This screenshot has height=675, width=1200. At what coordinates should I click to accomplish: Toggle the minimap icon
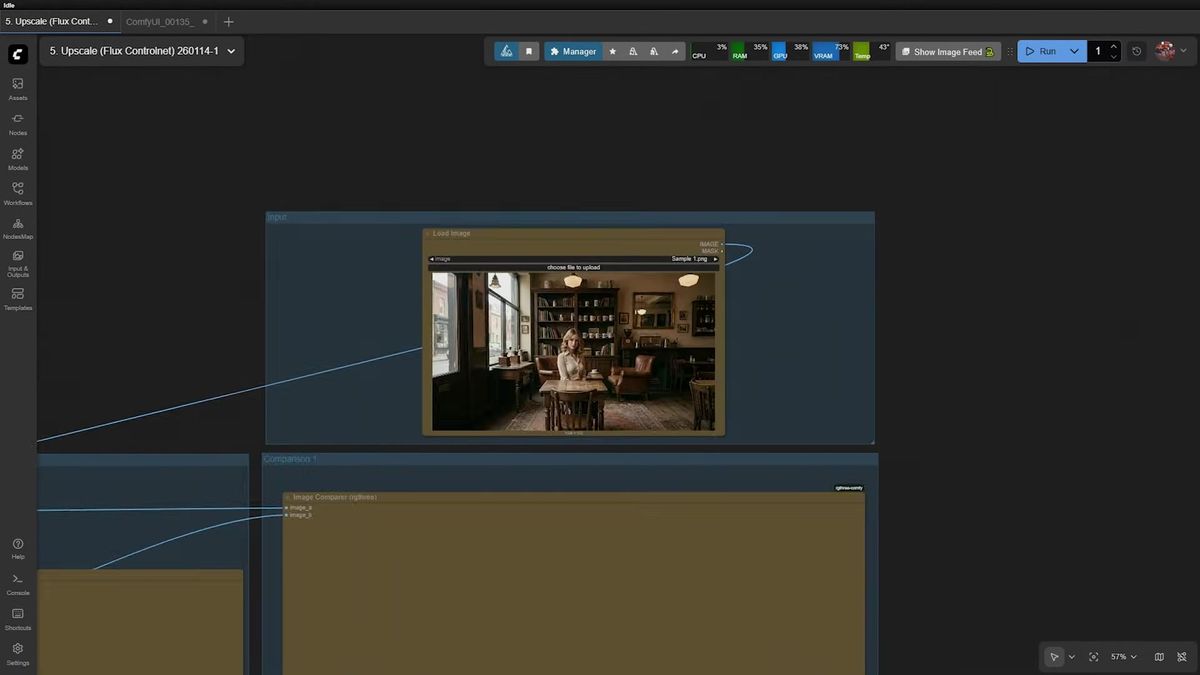[x=1159, y=657]
